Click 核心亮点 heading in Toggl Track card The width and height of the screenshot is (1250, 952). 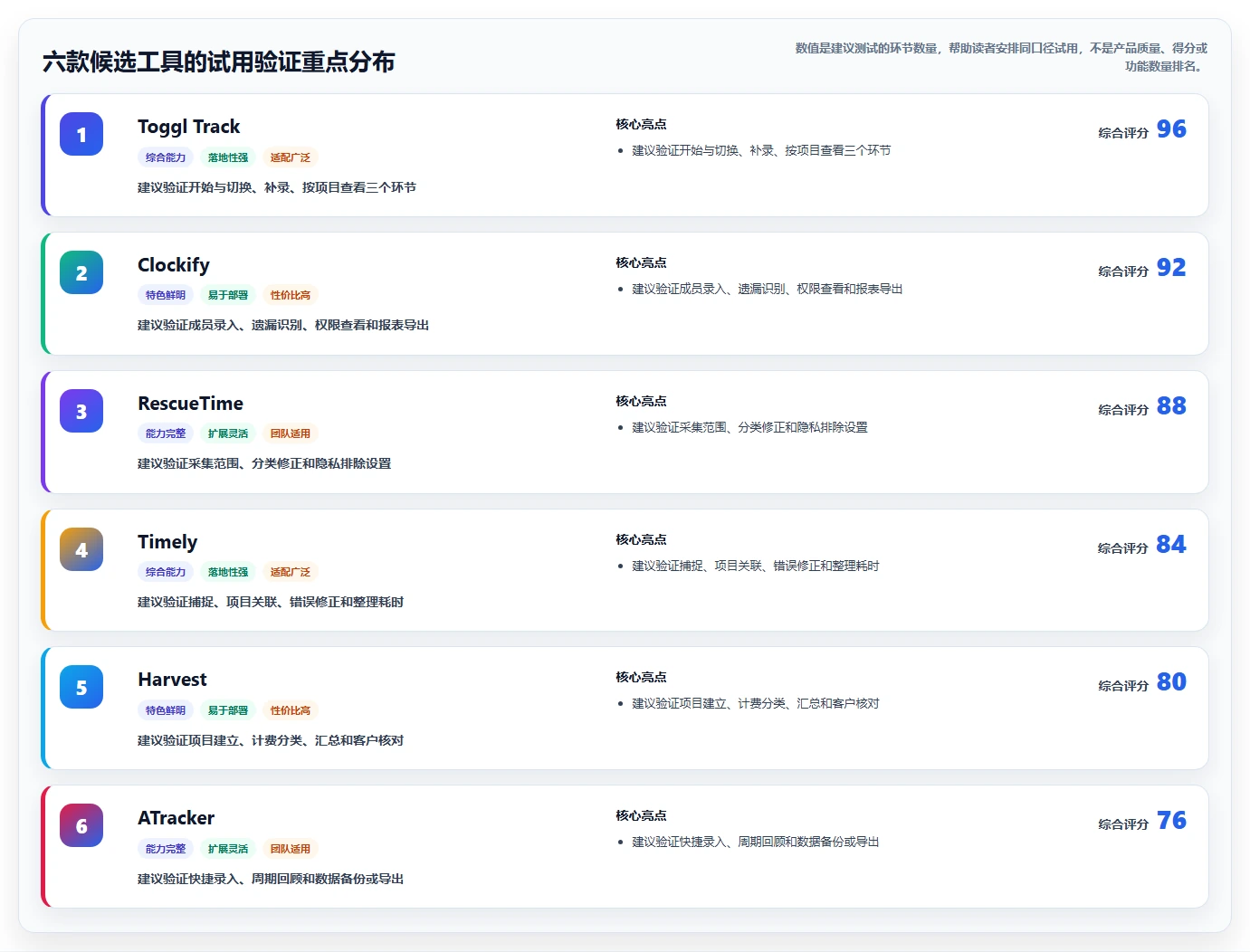coord(641,124)
